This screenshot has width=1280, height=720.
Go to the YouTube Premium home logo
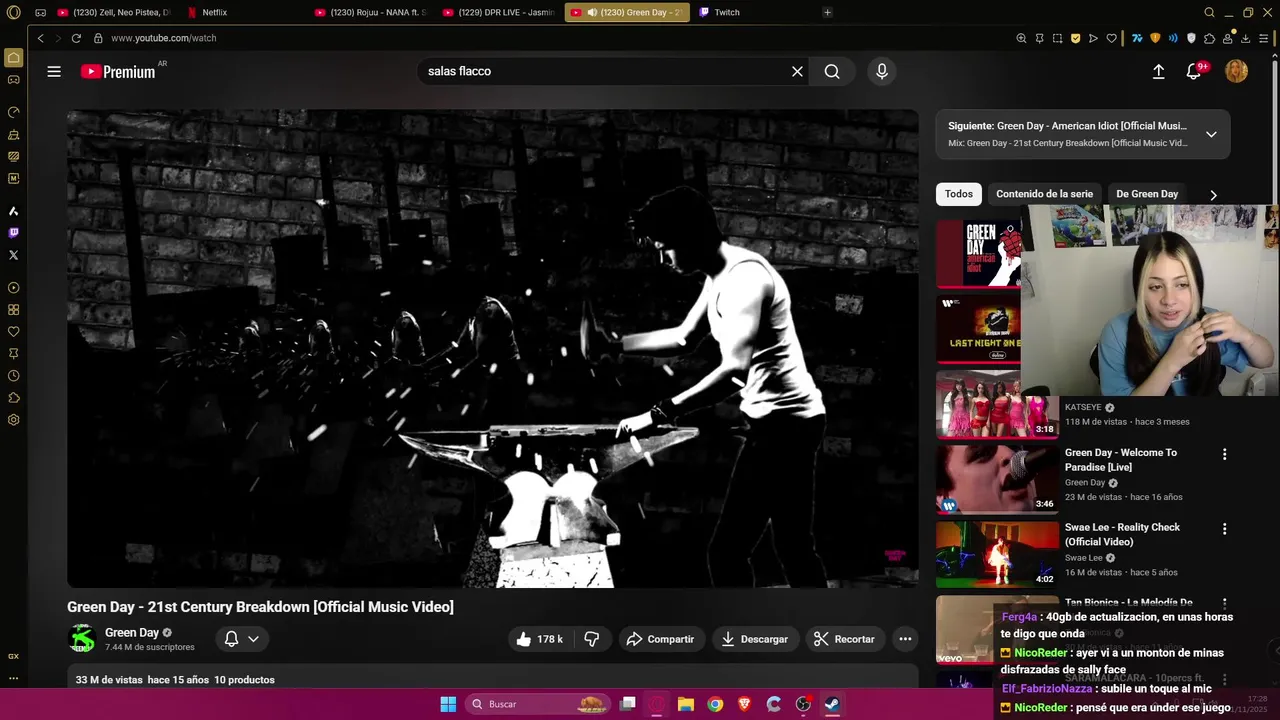[120, 71]
